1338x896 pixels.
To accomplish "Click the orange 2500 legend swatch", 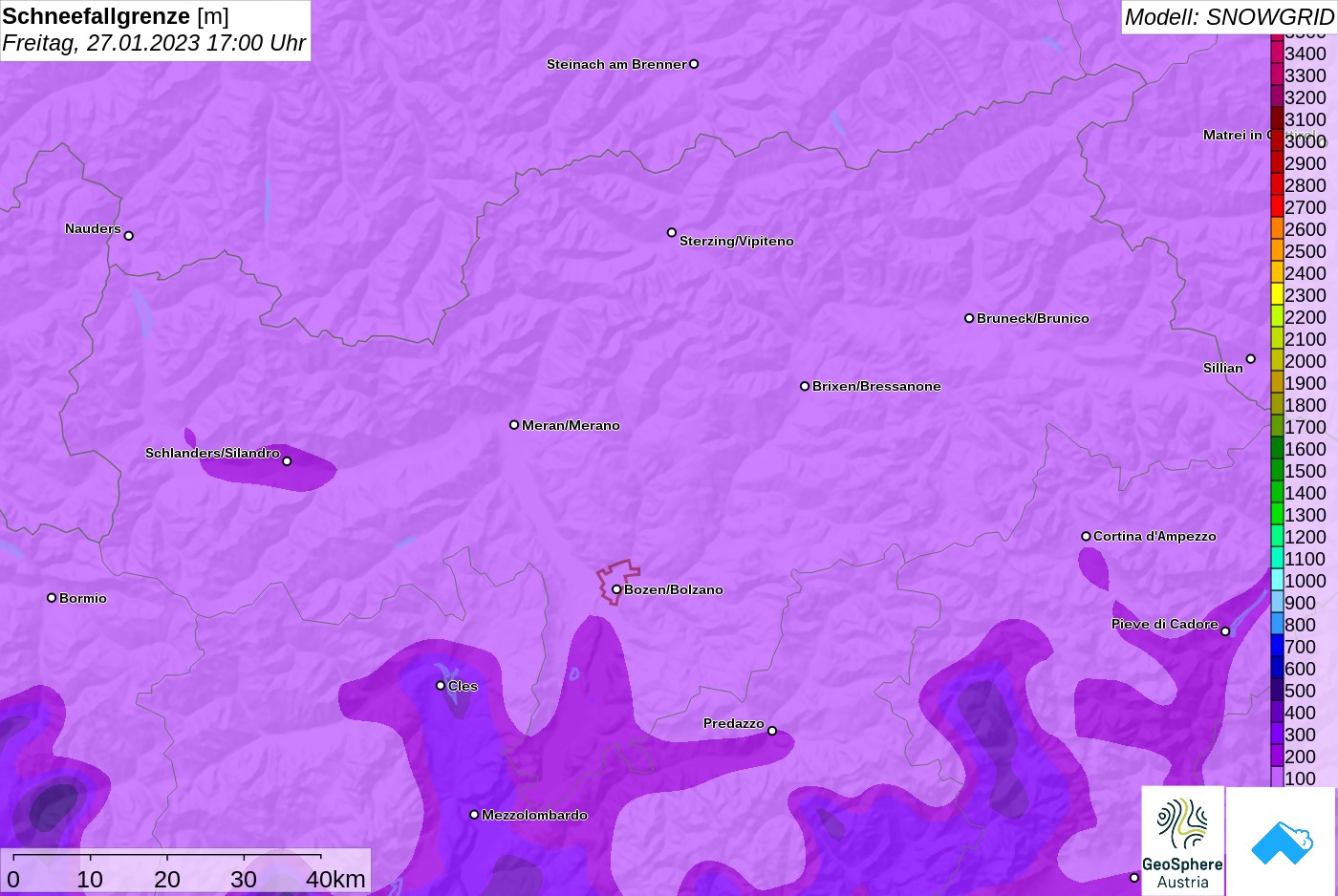I will (x=1277, y=250).
